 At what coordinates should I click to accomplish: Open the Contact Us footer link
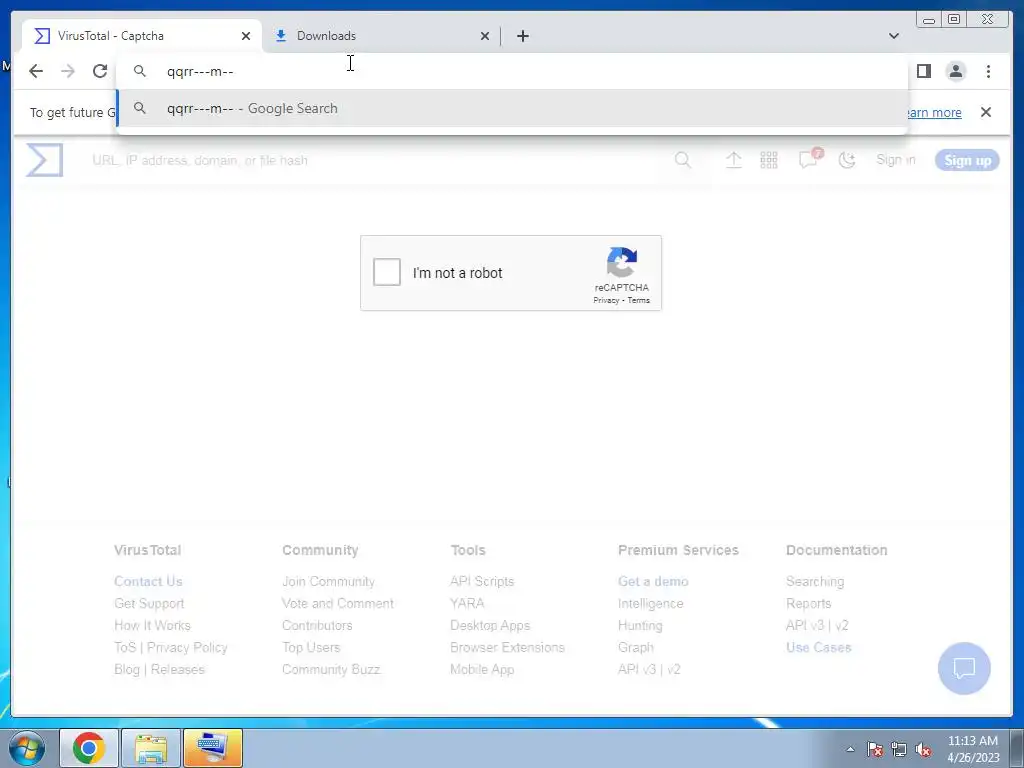point(148,581)
